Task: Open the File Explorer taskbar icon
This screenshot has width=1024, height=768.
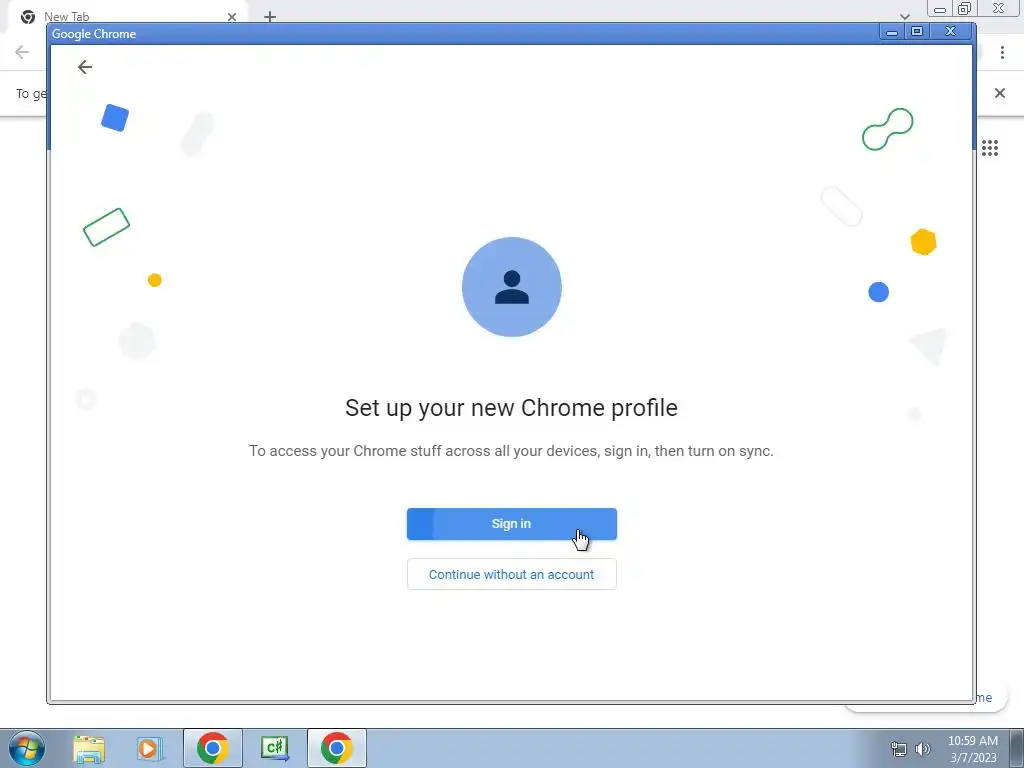Action: [x=89, y=748]
